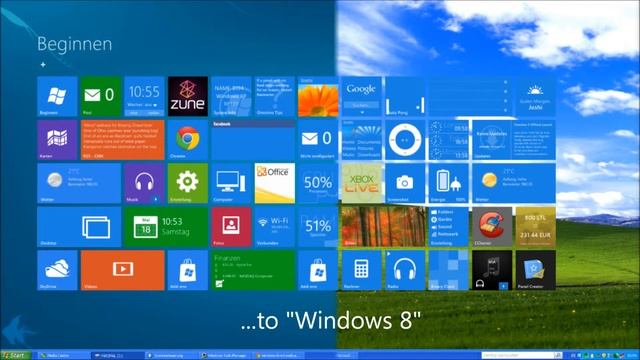Open the store Add-ons tile beside Rechner
Screen dimensions: 640x360
coord(318,270)
